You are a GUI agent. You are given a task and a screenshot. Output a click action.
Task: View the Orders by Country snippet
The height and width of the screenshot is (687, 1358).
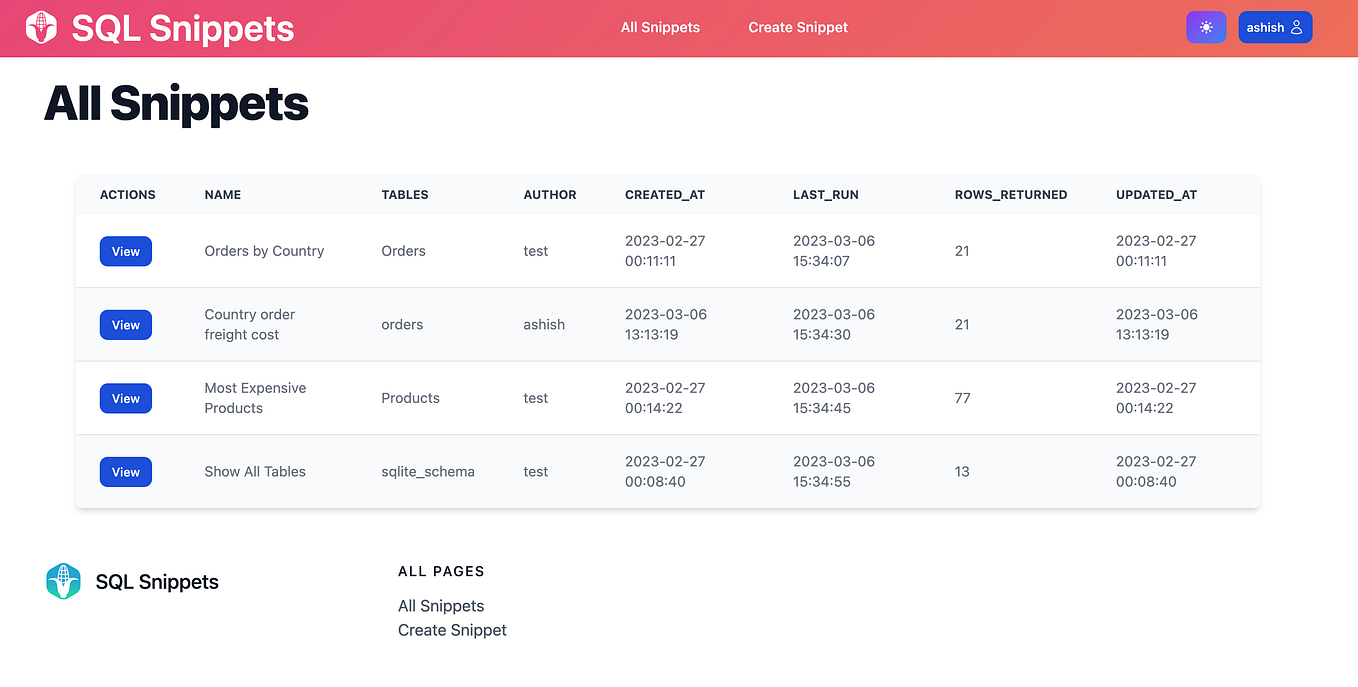pyautogui.click(x=125, y=251)
